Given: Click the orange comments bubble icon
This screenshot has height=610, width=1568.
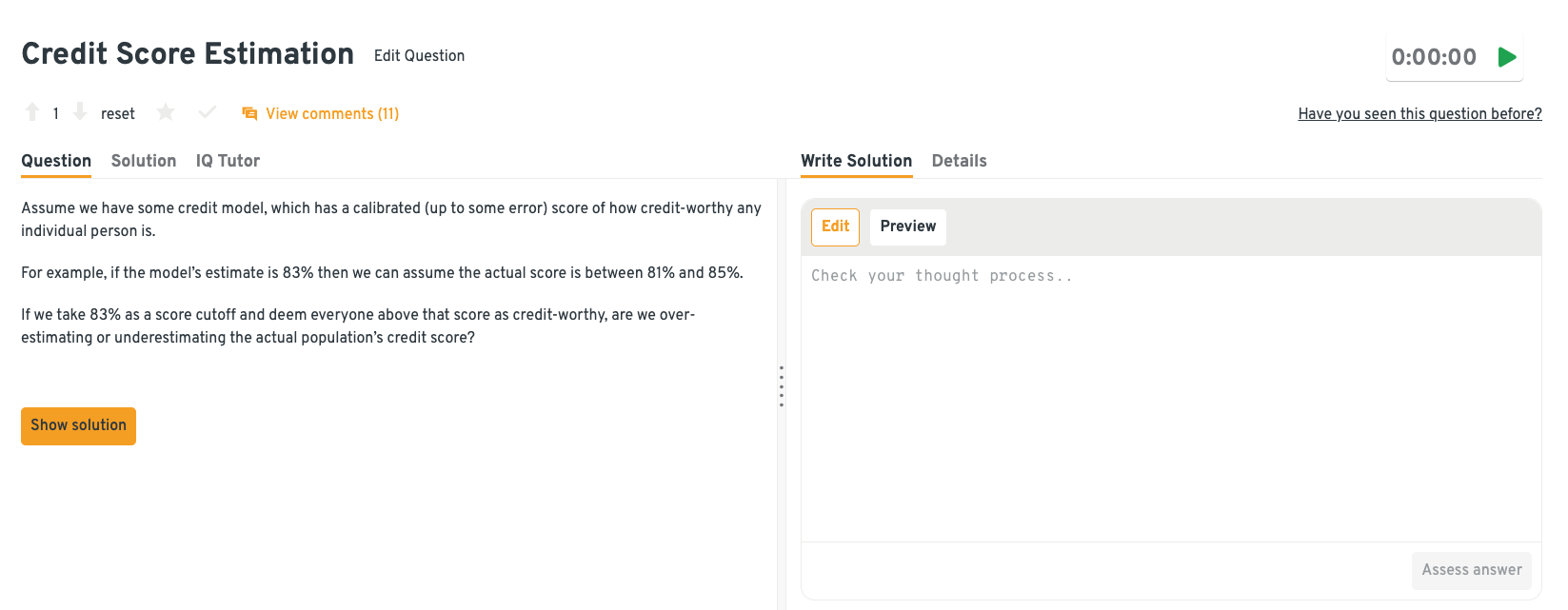Looking at the screenshot, I should point(249,113).
